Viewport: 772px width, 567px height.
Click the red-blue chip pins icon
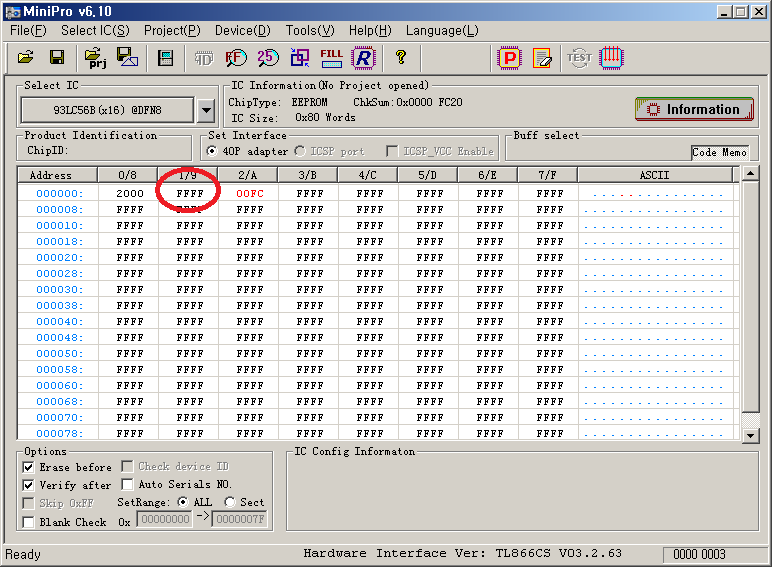point(611,58)
